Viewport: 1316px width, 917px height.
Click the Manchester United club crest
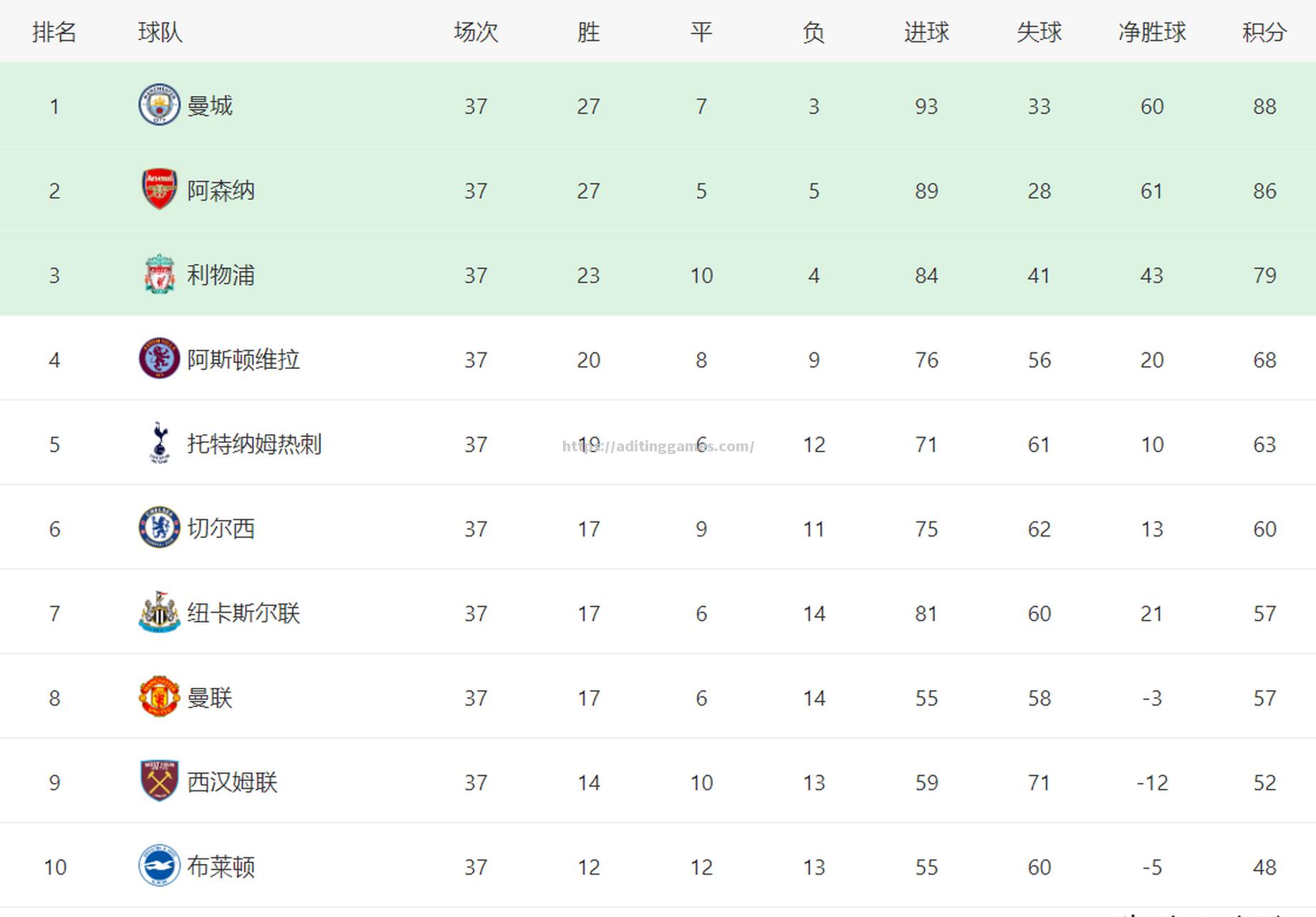(x=159, y=696)
